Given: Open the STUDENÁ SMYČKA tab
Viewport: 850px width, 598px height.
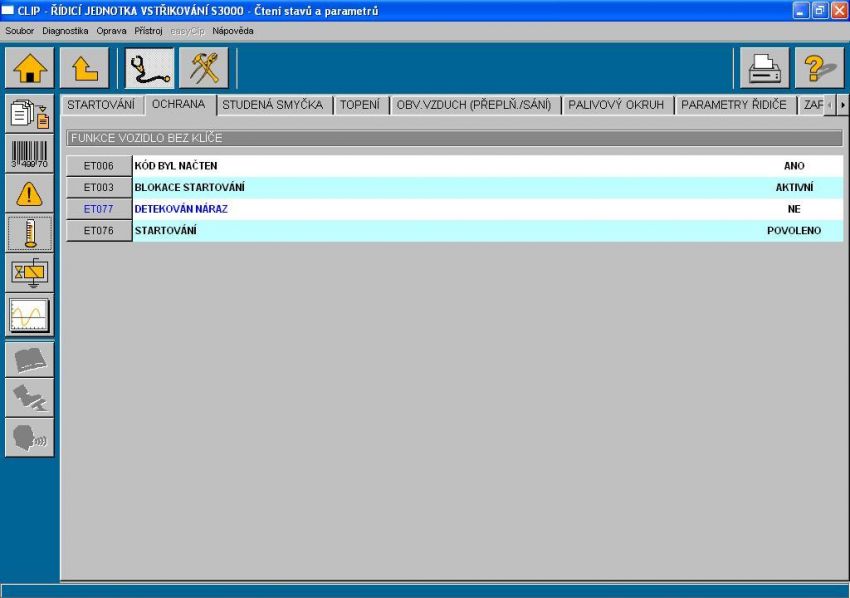Looking at the screenshot, I should point(272,104).
